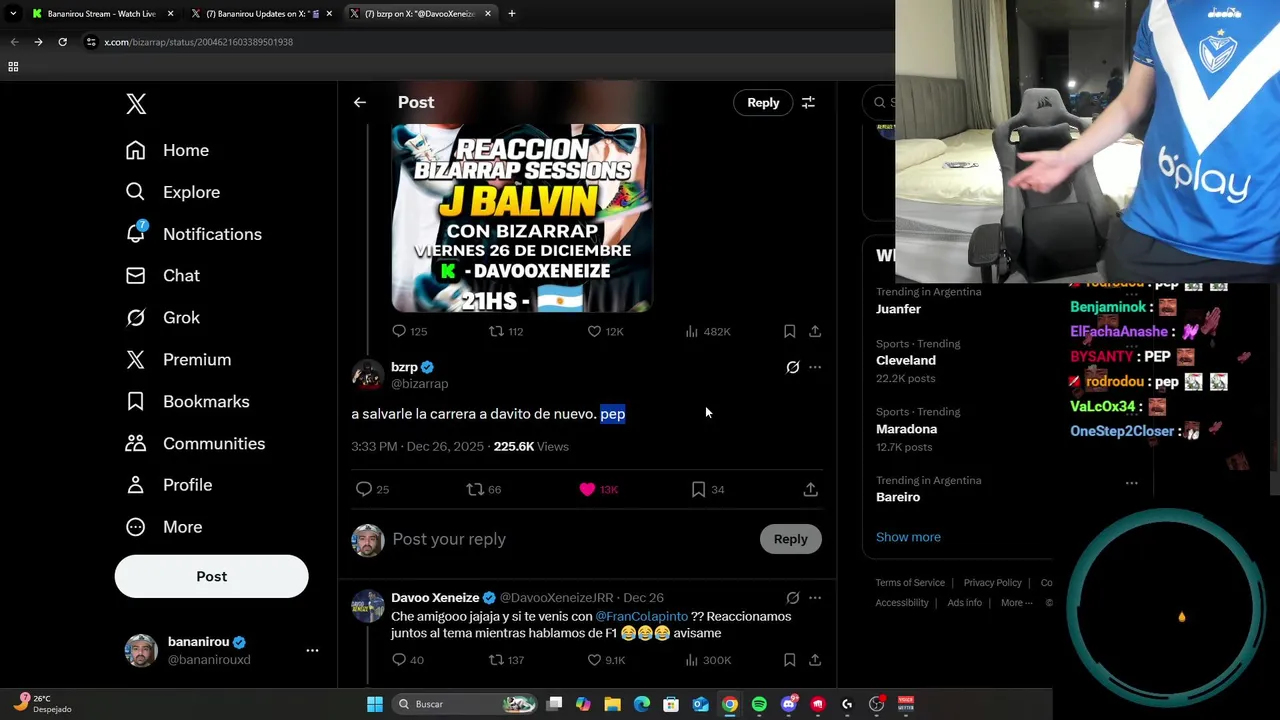1280x720 pixels.
Task: Open more options on bzrp post
Action: [x=815, y=367]
